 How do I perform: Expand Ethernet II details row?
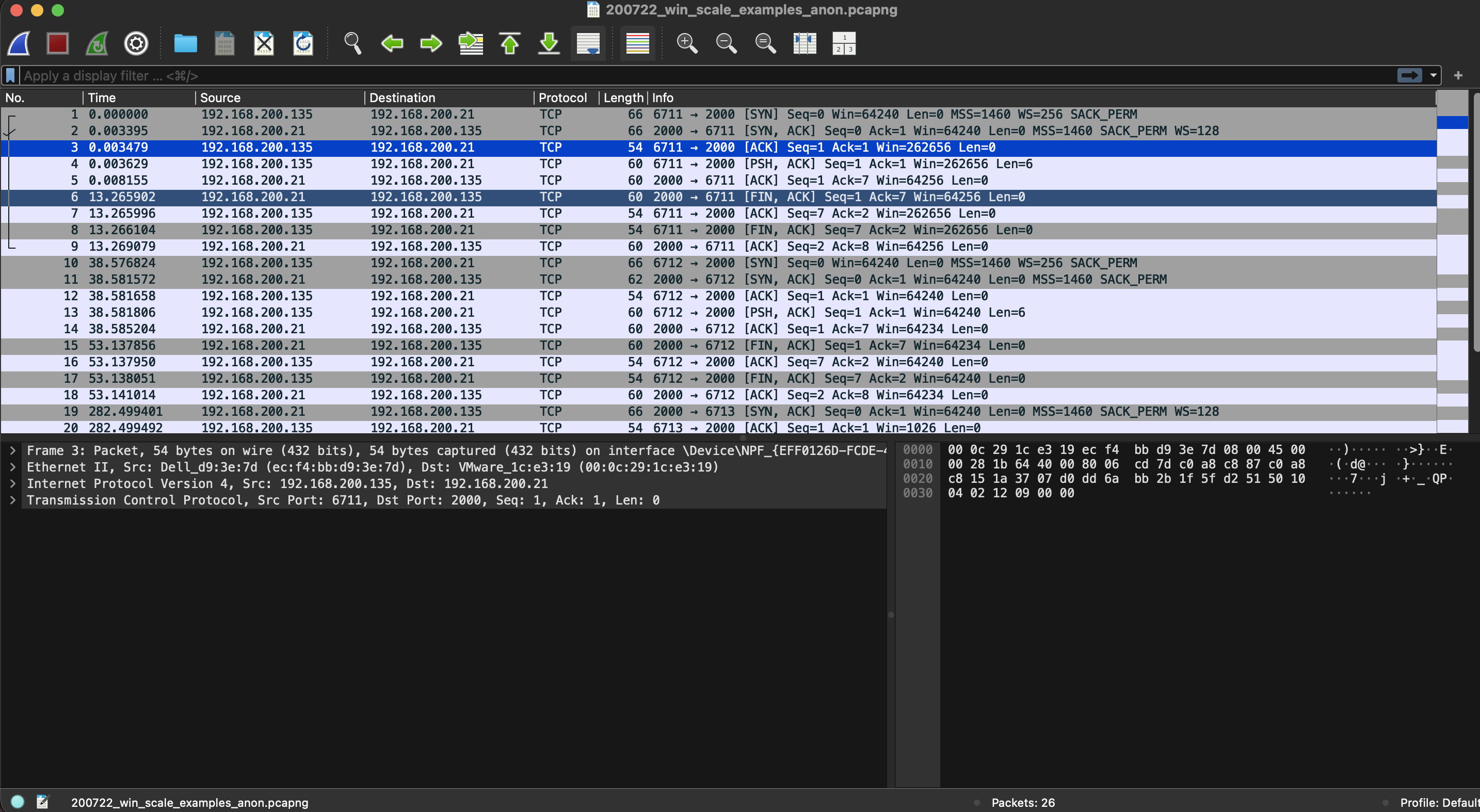coord(12,467)
